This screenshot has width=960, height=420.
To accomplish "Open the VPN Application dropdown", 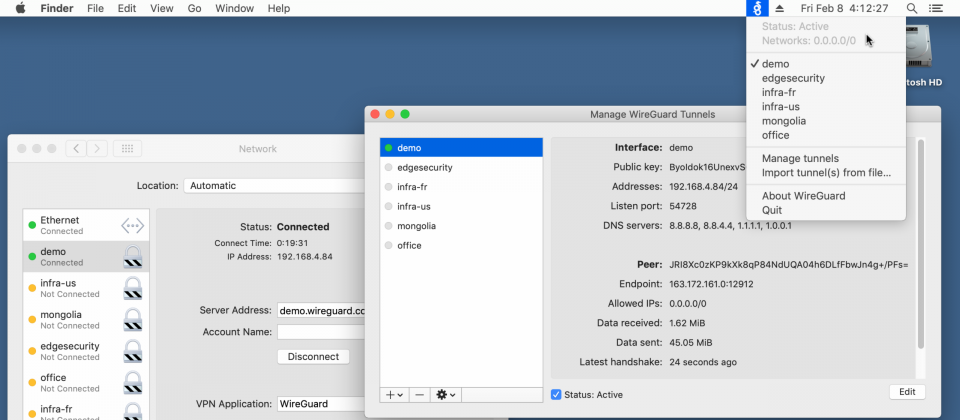I will [321, 403].
